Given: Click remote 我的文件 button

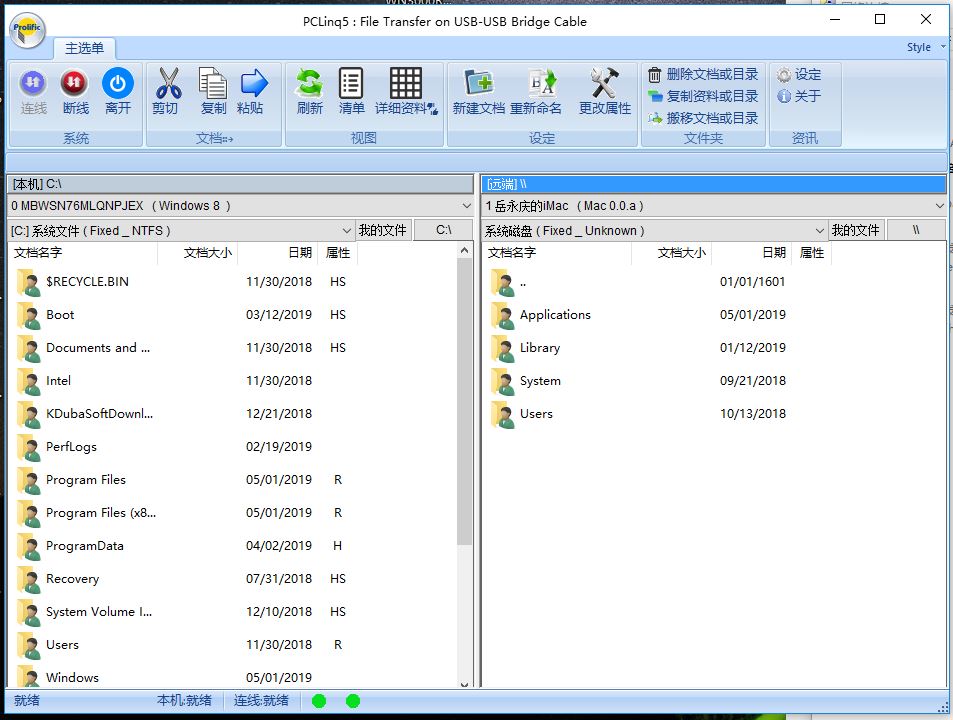Looking at the screenshot, I should point(856,230).
